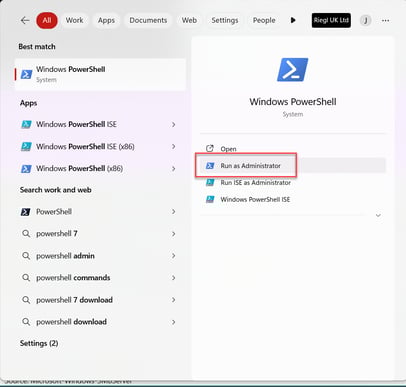The image size is (406, 387).
Task: Select the powershell admin search suggestion
Action: click(100, 256)
